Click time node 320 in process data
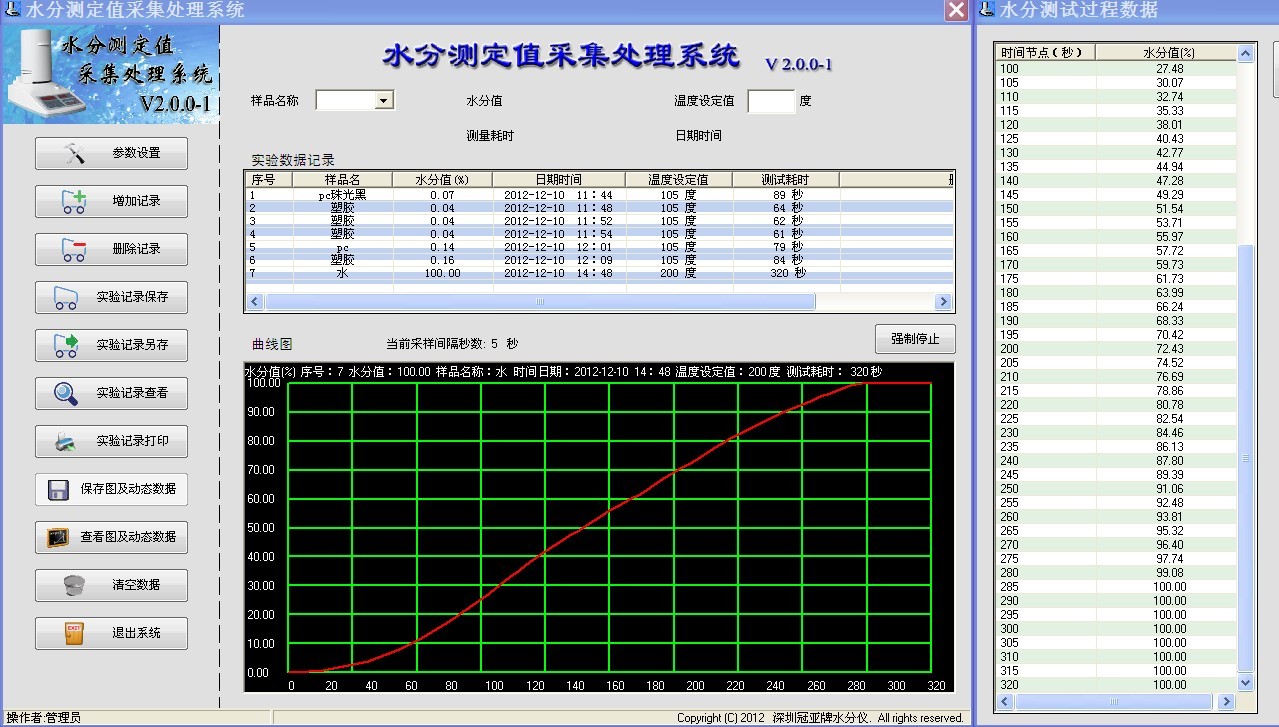 [x=1010, y=685]
